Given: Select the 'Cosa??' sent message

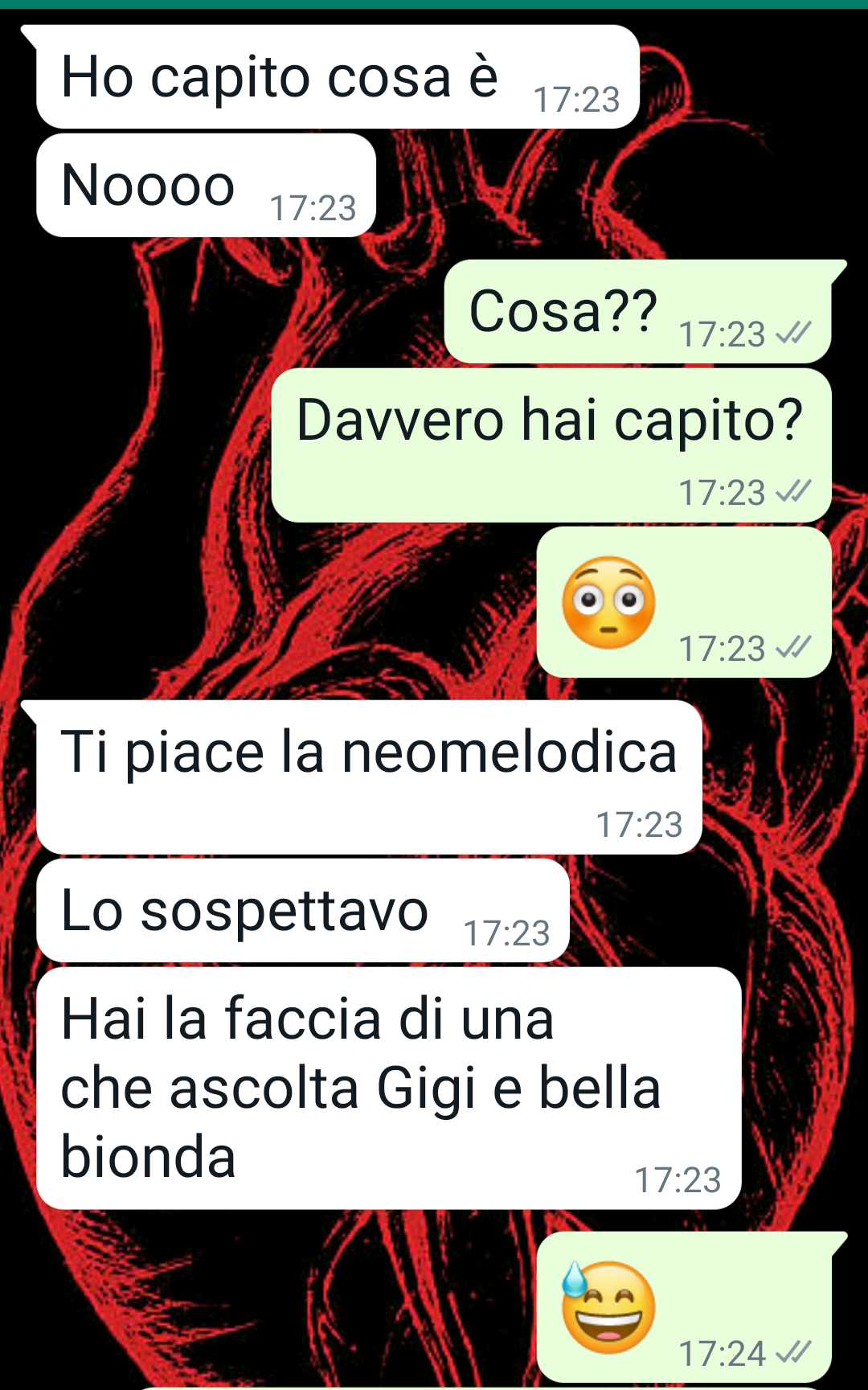Looking at the screenshot, I should click(x=638, y=311).
